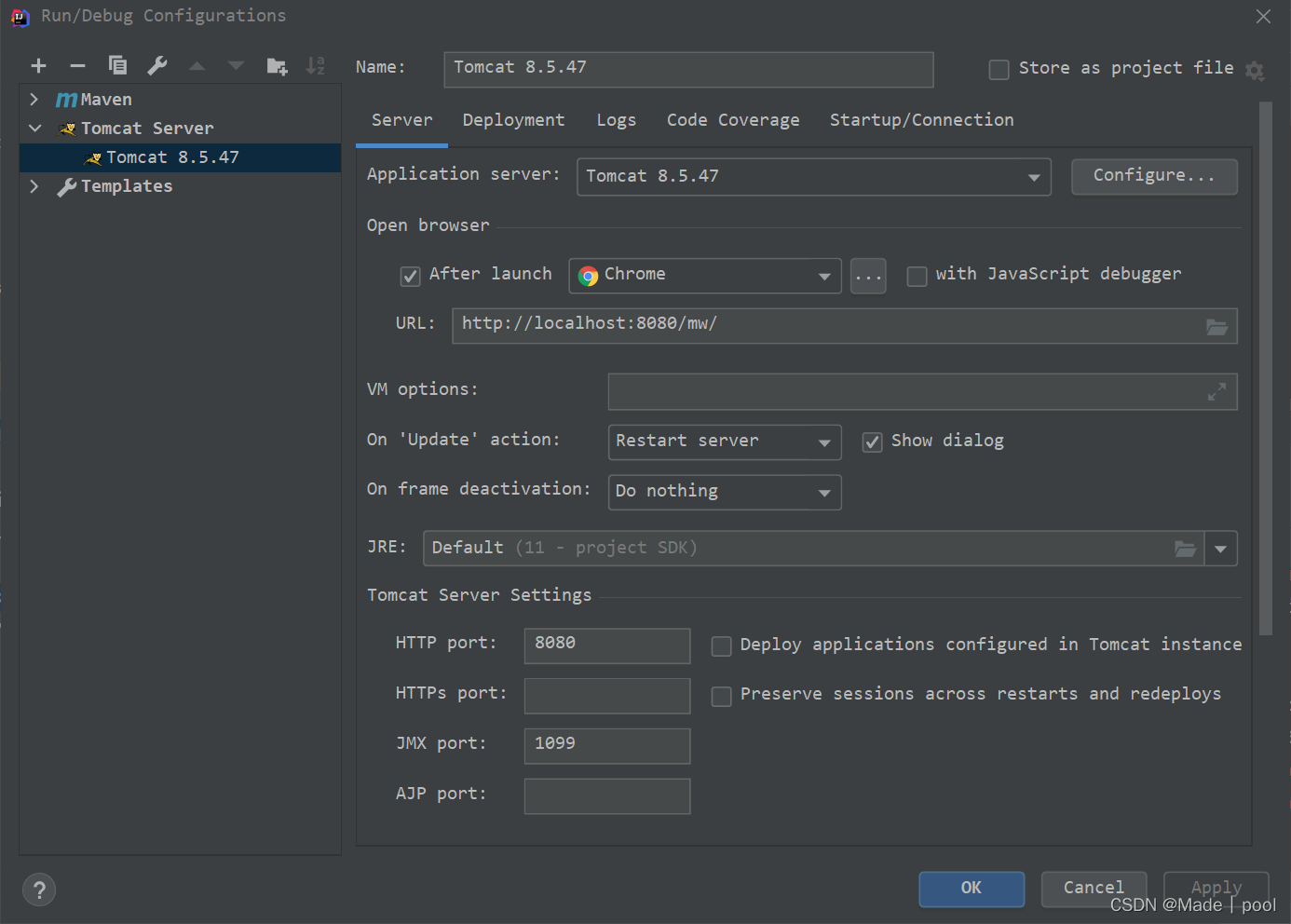Enable Deploy applications configured in Tomcat instance
The width and height of the screenshot is (1291, 924).
pos(721,646)
